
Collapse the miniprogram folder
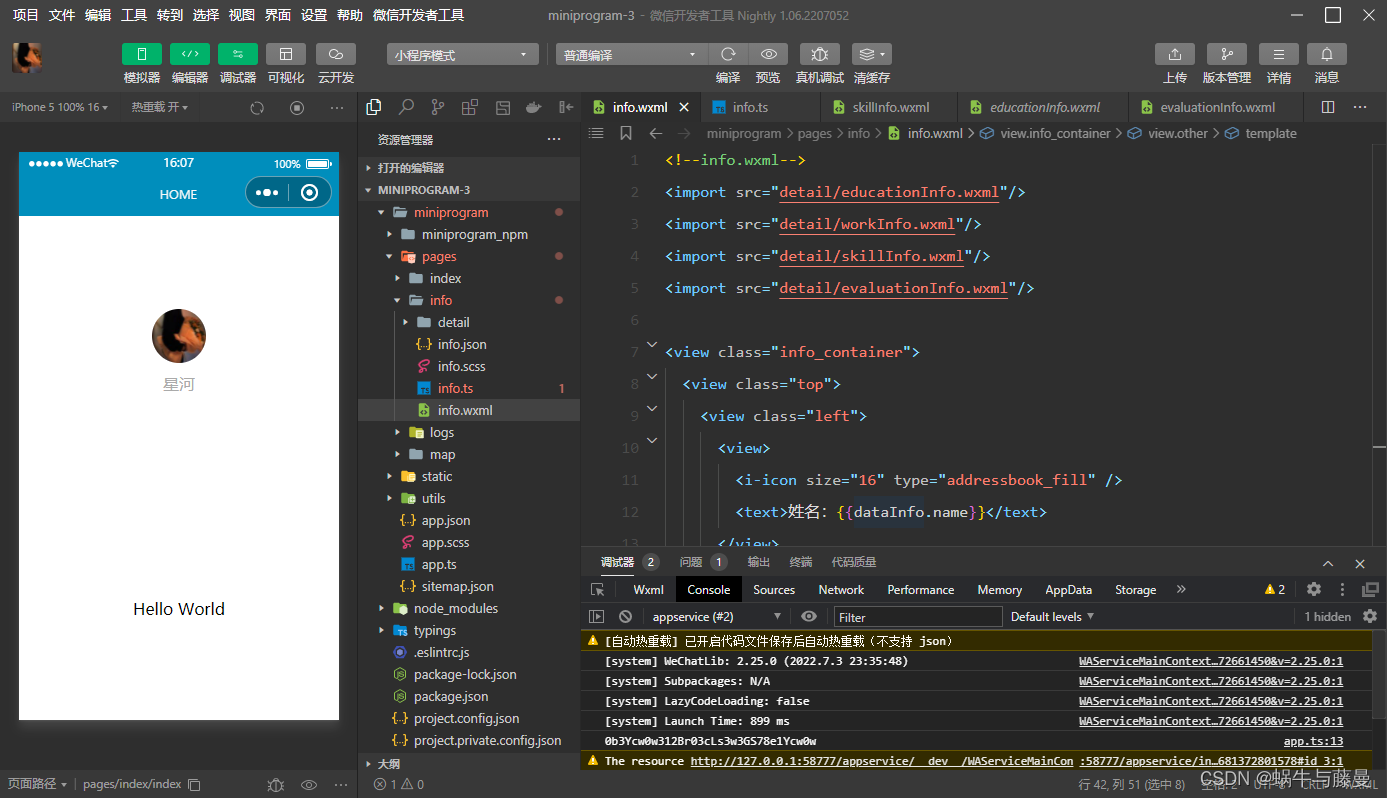pos(381,212)
